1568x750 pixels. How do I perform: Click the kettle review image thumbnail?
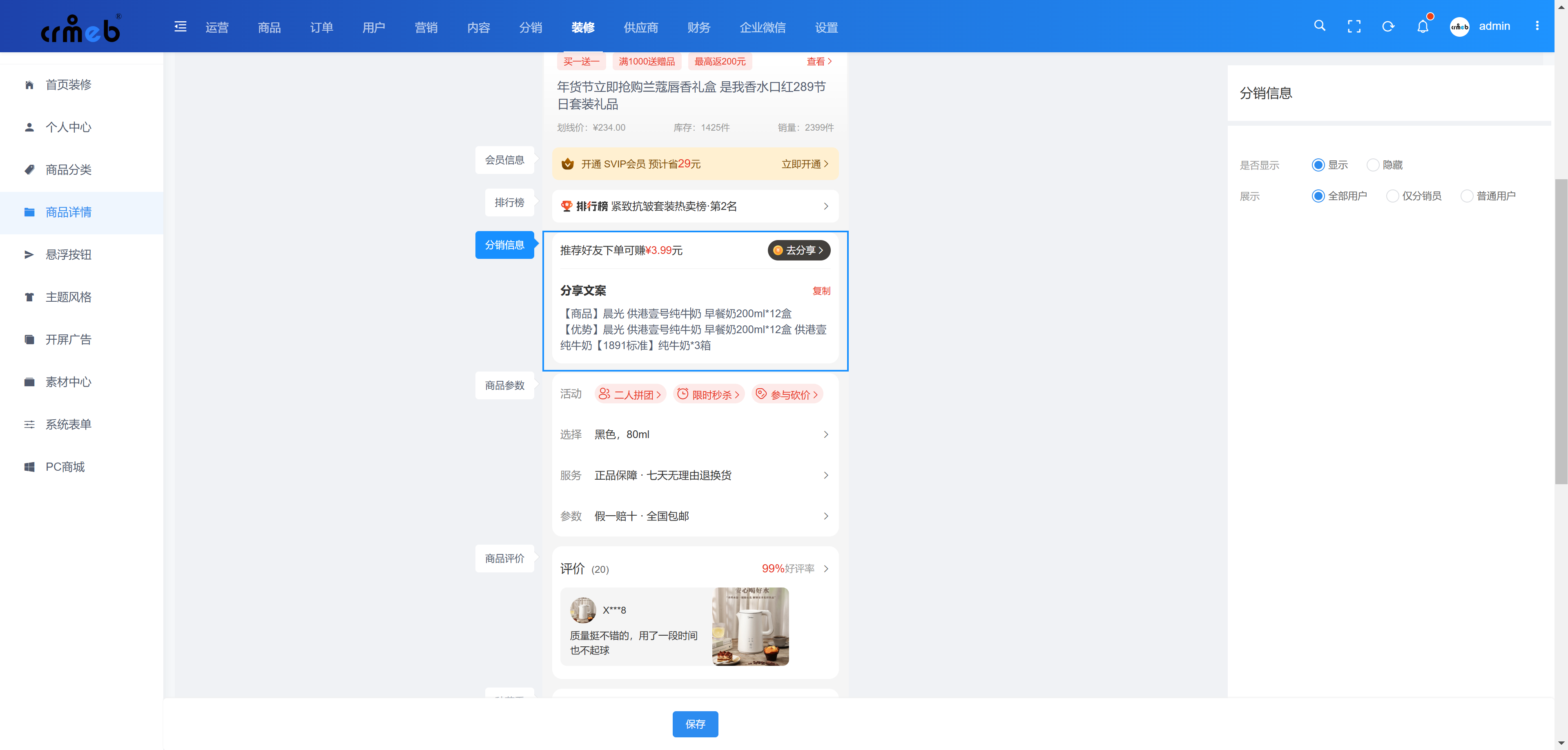point(750,627)
